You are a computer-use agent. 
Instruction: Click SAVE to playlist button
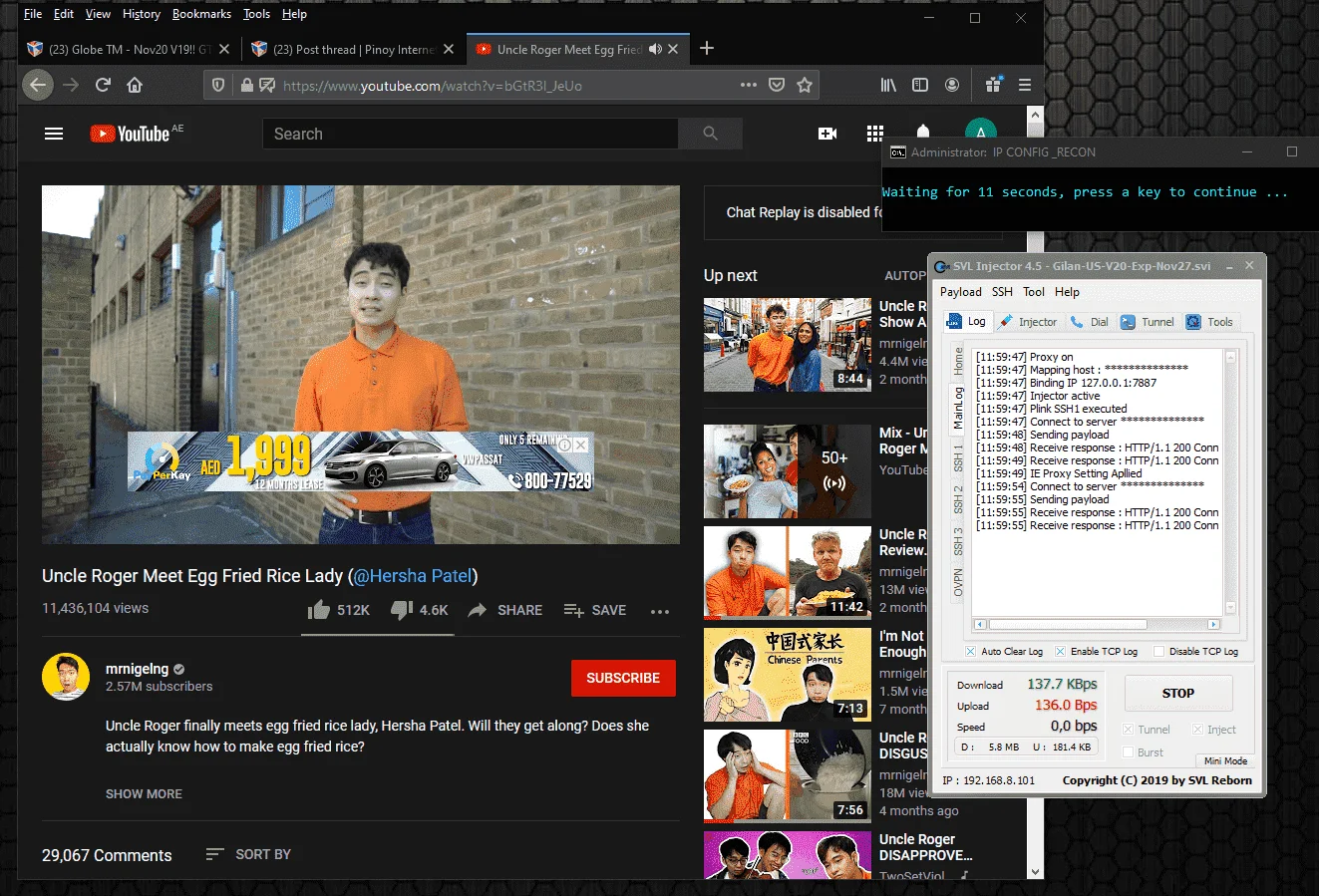[595, 610]
